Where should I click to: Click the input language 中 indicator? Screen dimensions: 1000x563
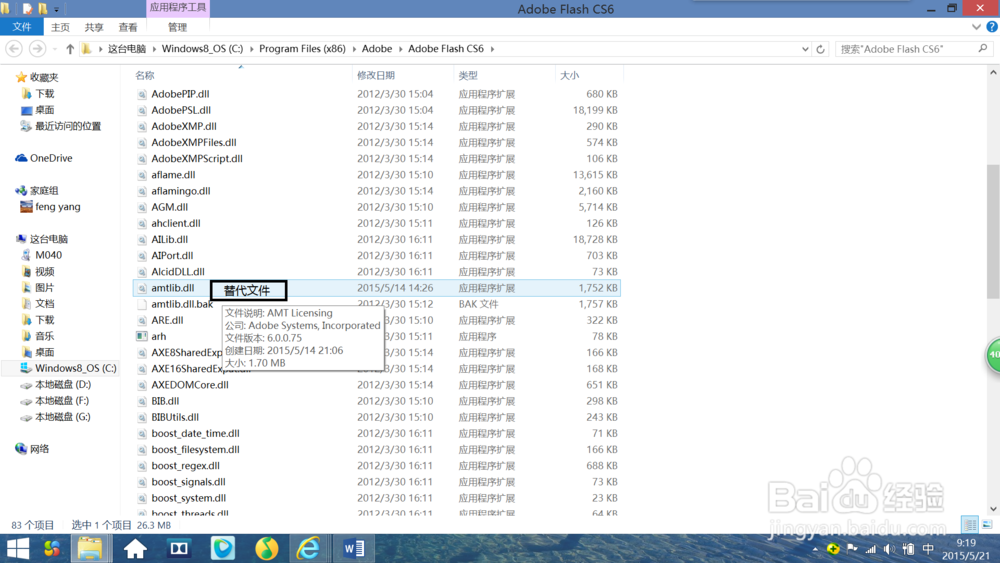point(928,549)
